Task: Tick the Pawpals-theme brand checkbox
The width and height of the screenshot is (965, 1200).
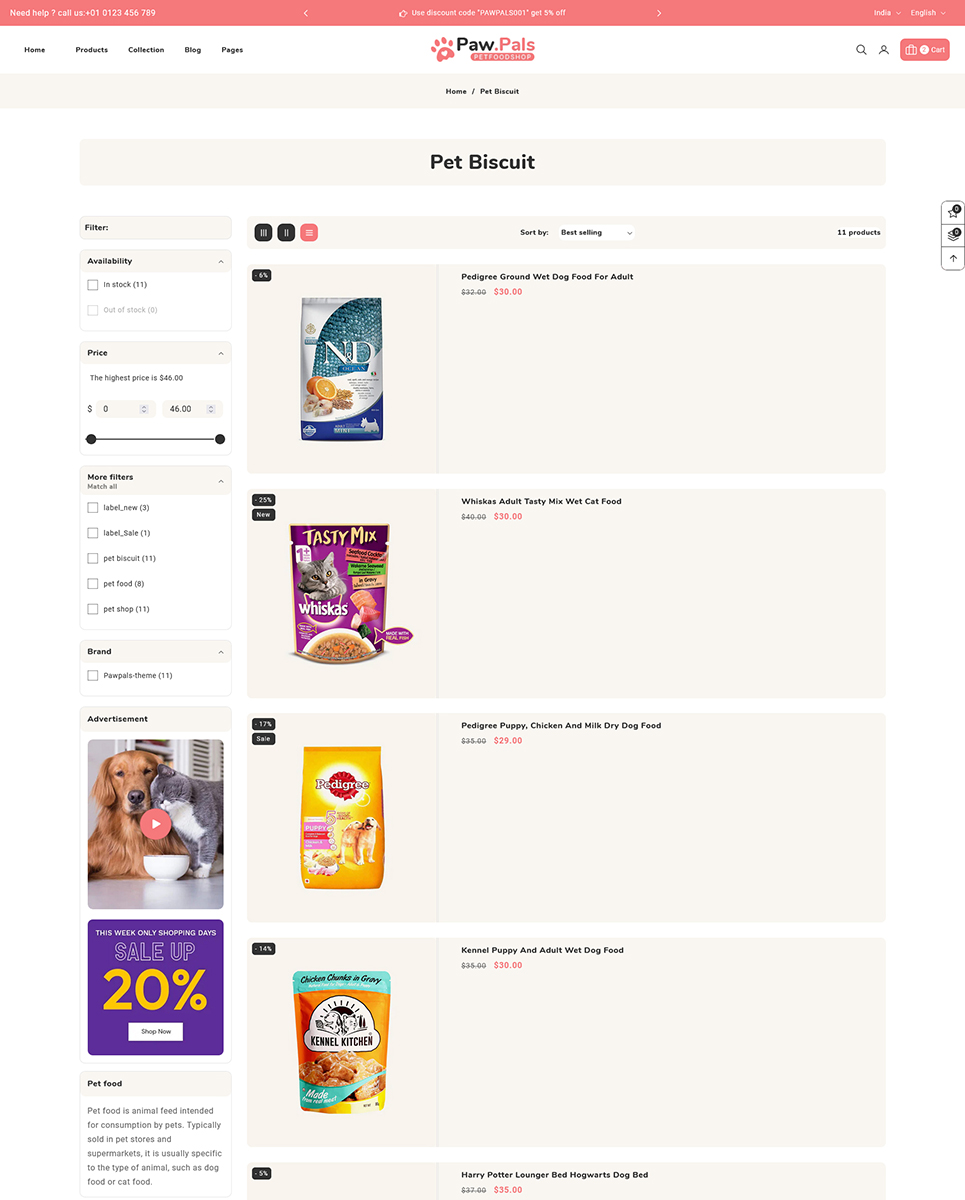Action: pos(93,676)
